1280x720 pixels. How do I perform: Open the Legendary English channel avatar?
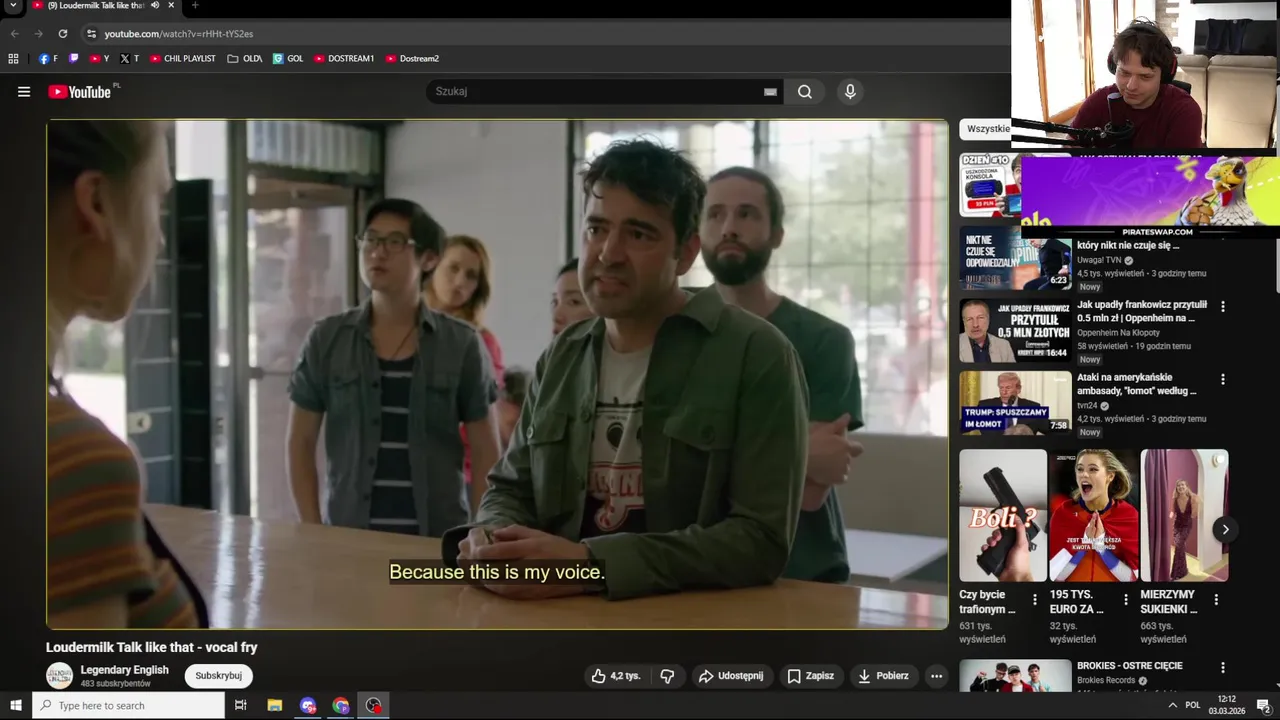coord(60,675)
